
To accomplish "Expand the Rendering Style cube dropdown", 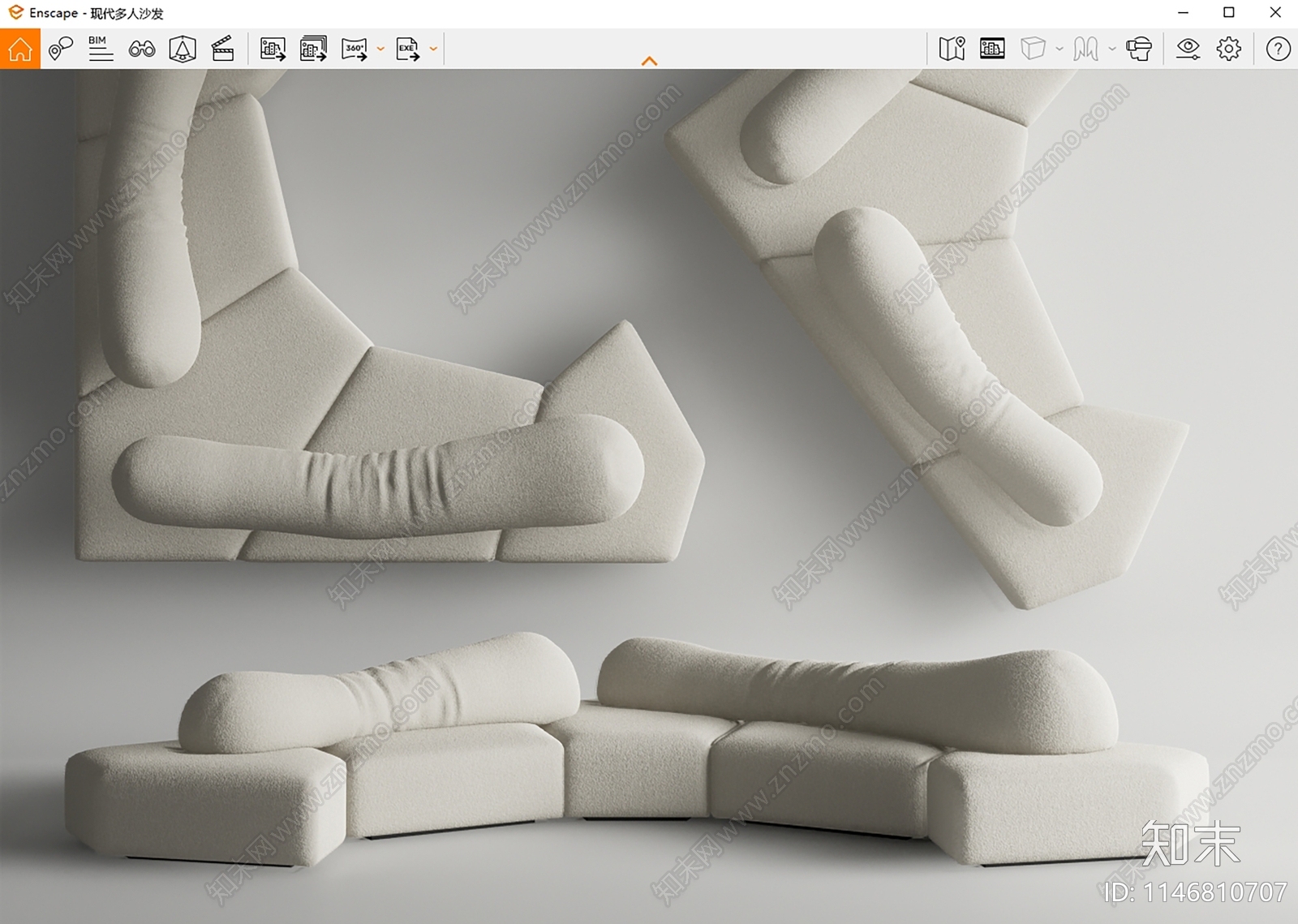I will pyautogui.click(x=1059, y=49).
